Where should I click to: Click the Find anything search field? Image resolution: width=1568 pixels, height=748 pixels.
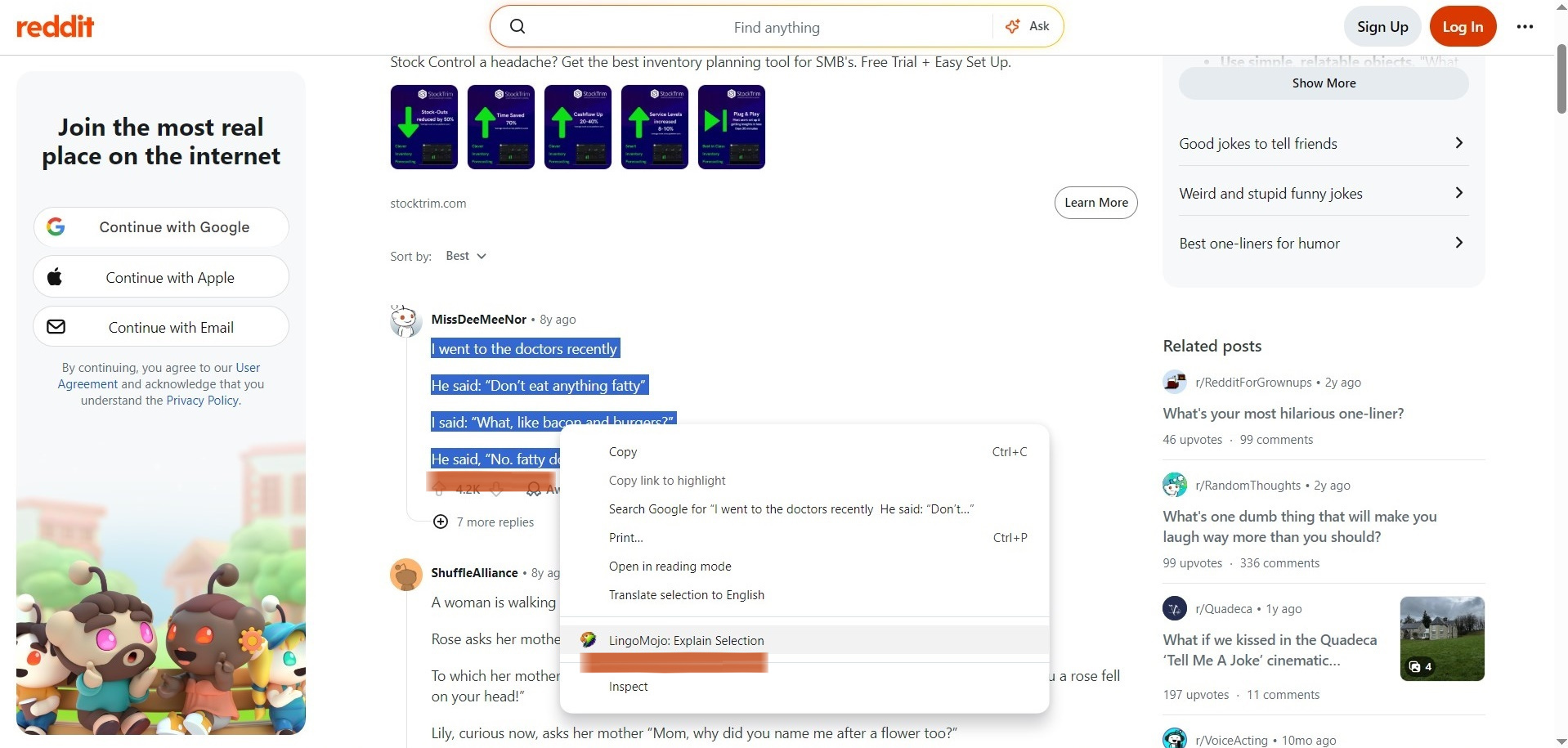click(777, 27)
